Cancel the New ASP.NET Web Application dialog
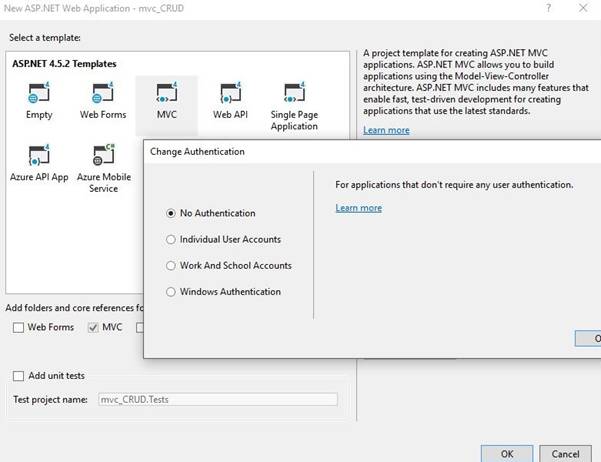Viewport: 601px width, 462px height. (x=565, y=454)
